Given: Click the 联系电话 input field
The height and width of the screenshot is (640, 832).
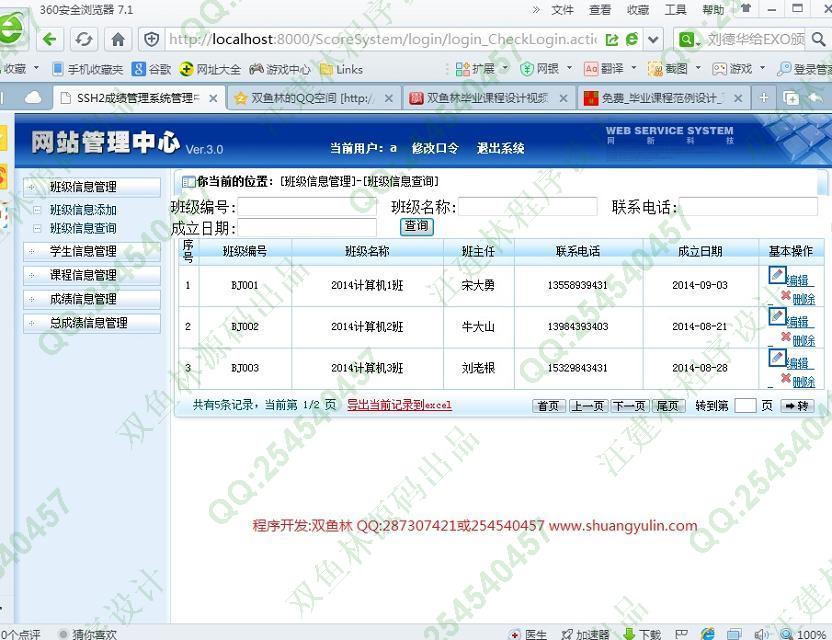Looking at the screenshot, I should pos(749,206).
